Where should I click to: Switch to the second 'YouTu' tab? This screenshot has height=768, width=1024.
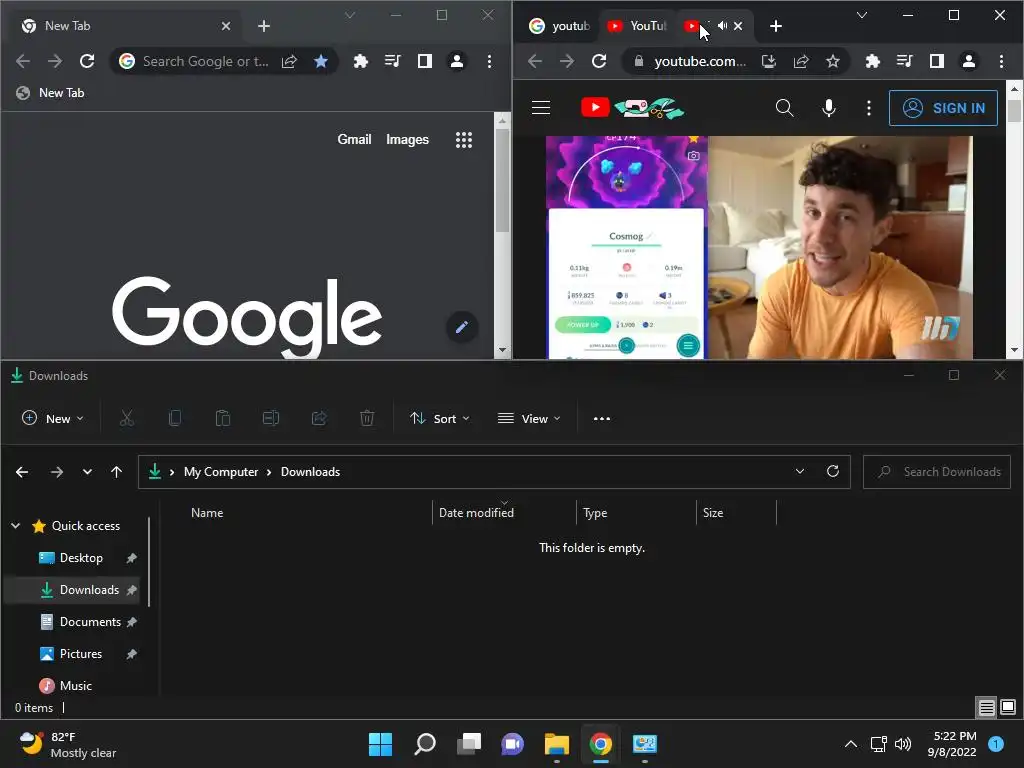[x=637, y=26]
